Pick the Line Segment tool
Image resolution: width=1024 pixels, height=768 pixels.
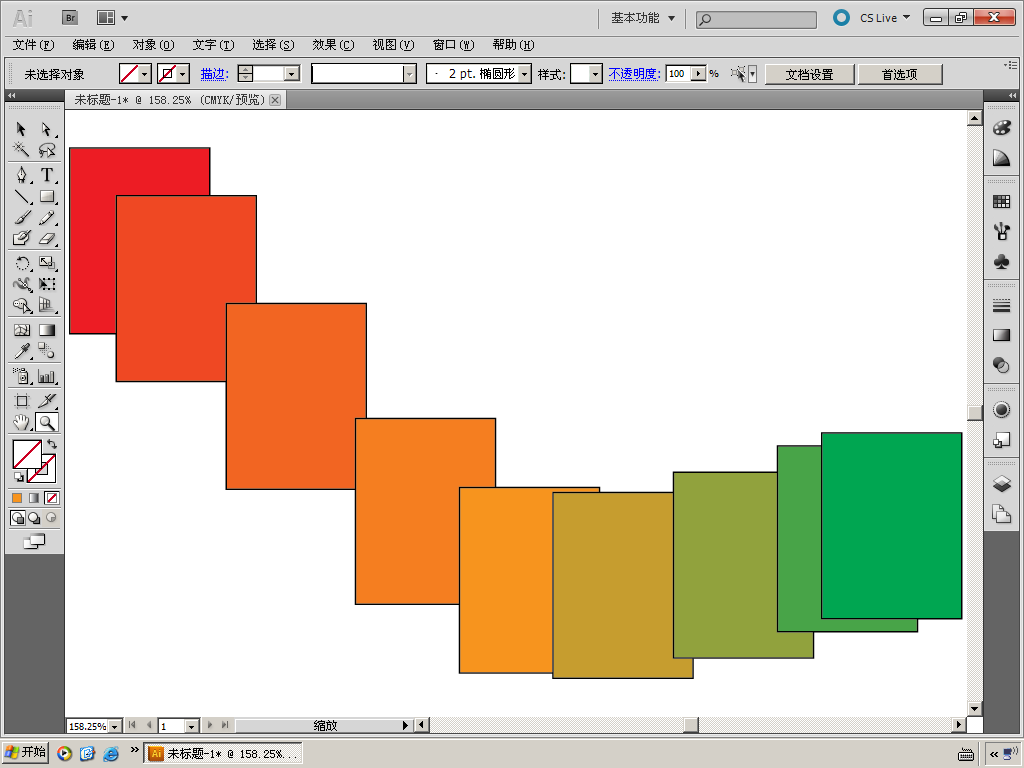pos(22,196)
